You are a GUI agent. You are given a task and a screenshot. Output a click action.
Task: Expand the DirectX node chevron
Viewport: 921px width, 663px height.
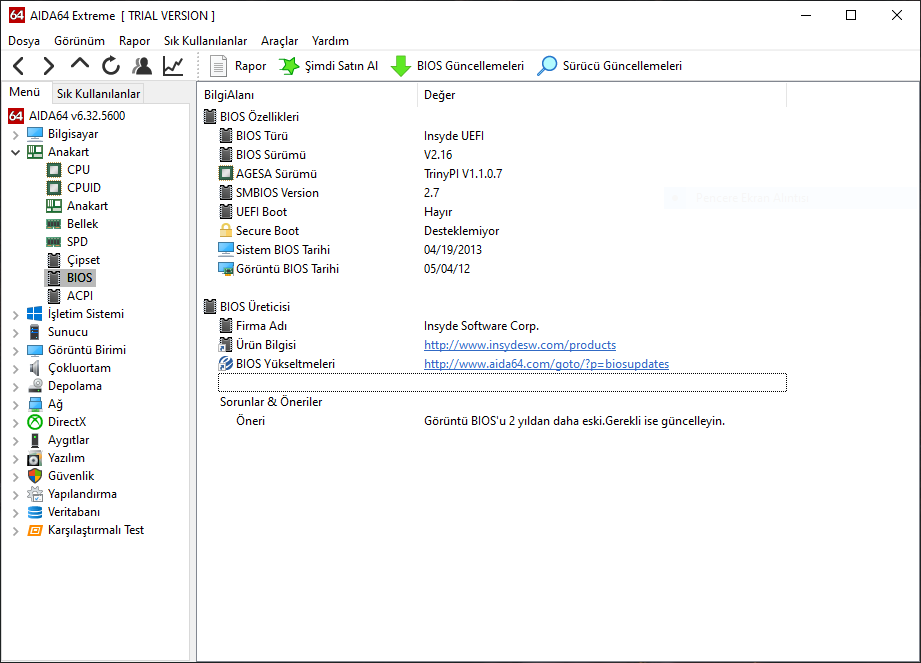15,423
